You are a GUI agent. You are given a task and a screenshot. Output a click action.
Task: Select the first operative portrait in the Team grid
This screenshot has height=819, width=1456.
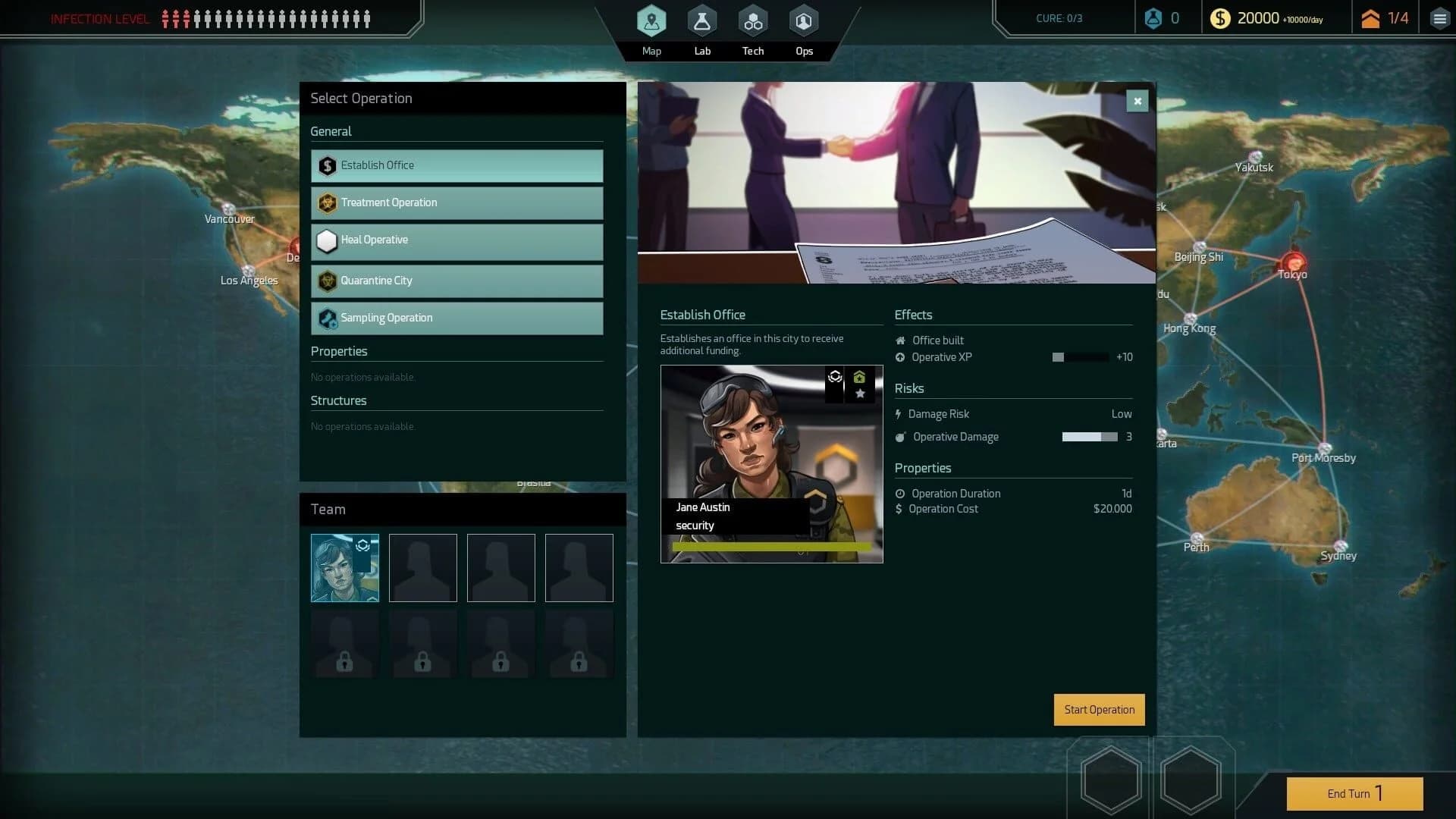[344, 567]
